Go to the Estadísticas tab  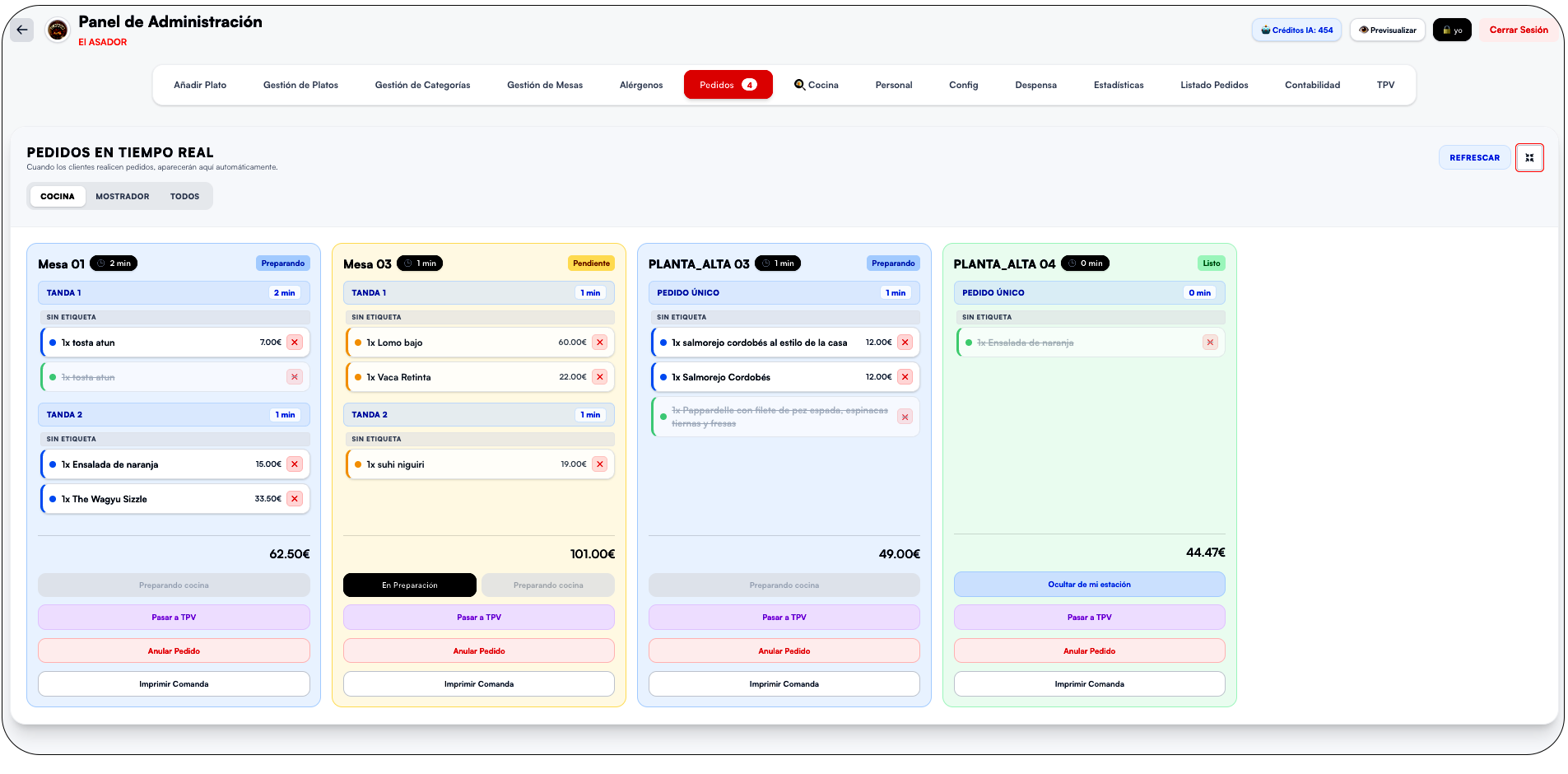point(1119,85)
